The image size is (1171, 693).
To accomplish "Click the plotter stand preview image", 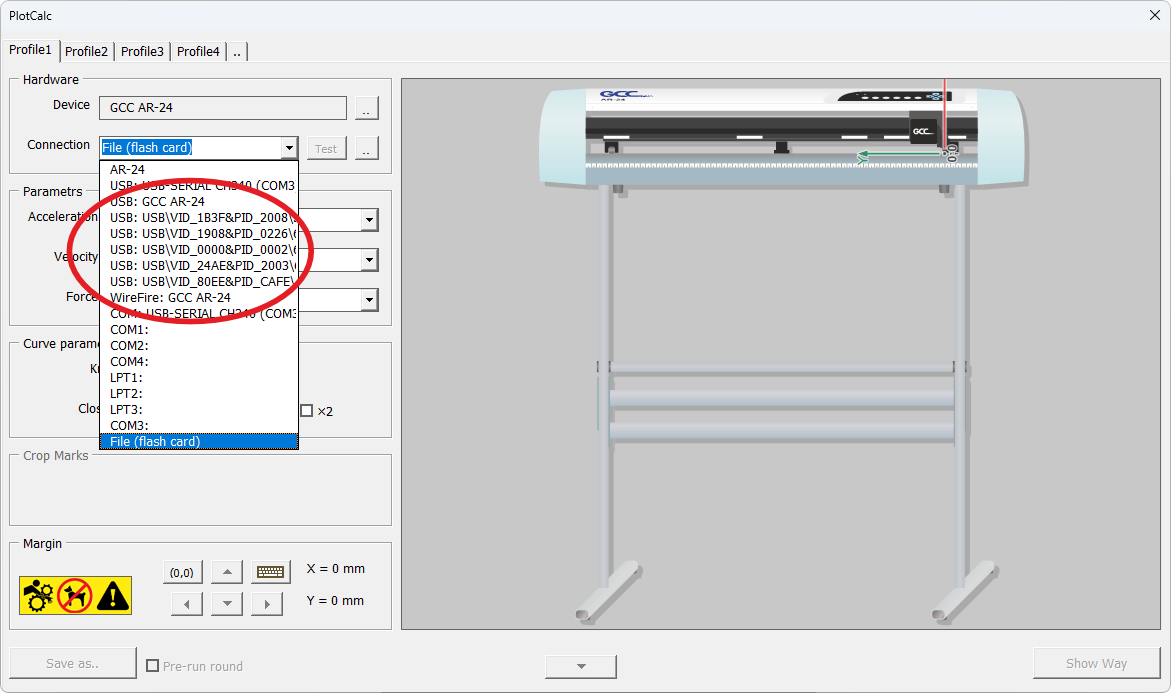I will [x=782, y=354].
